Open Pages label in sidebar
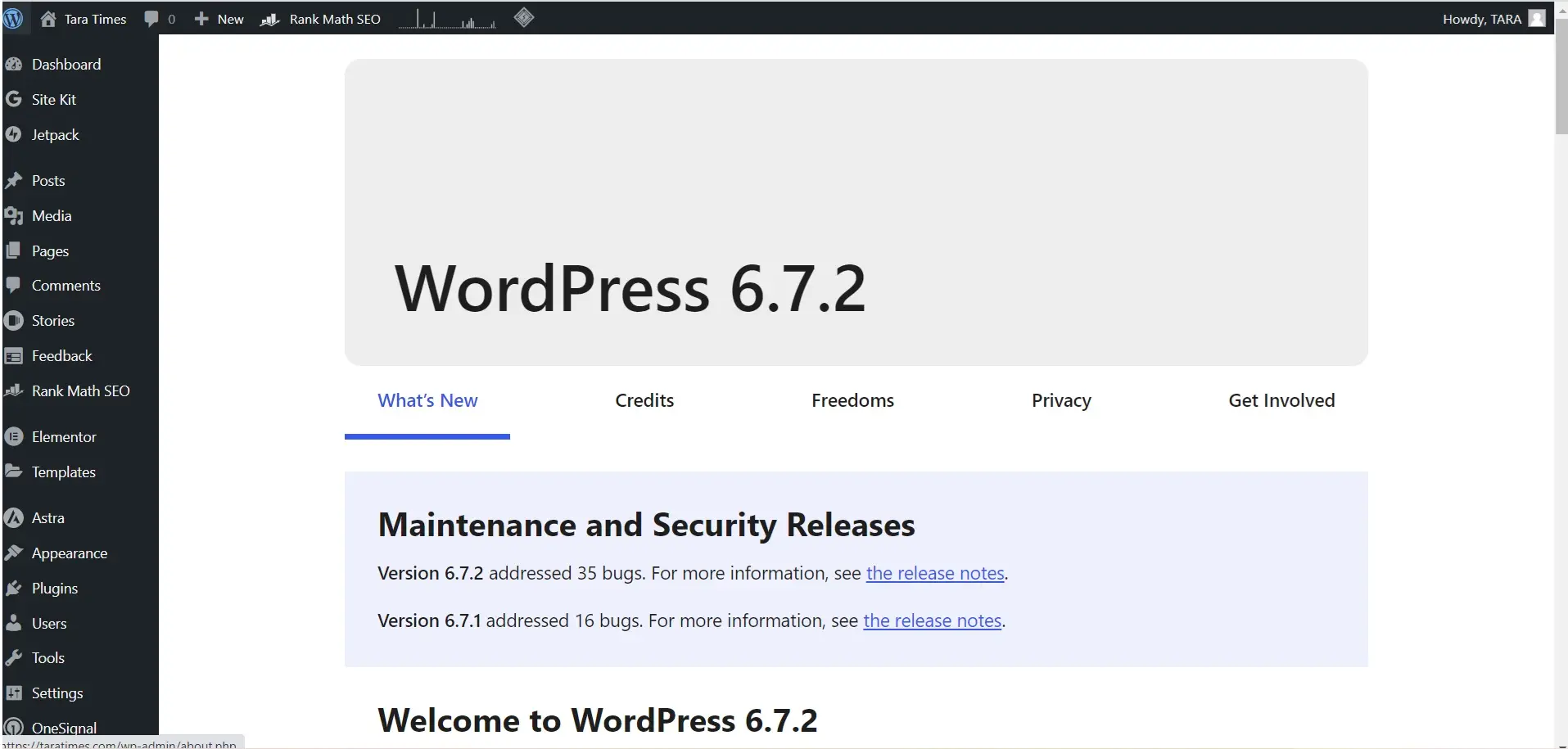The width and height of the screenshot is (1568, 749). [x=50, y=250]
